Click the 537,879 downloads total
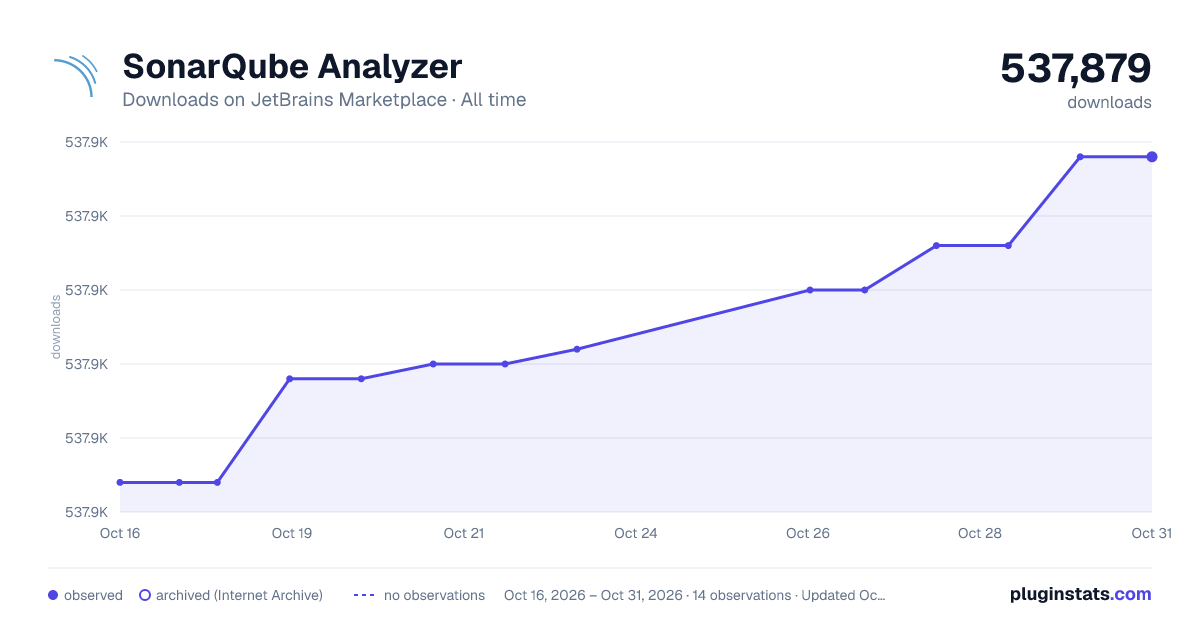Viewport: 1200px width, 630px height. (x=1076, y=68)
